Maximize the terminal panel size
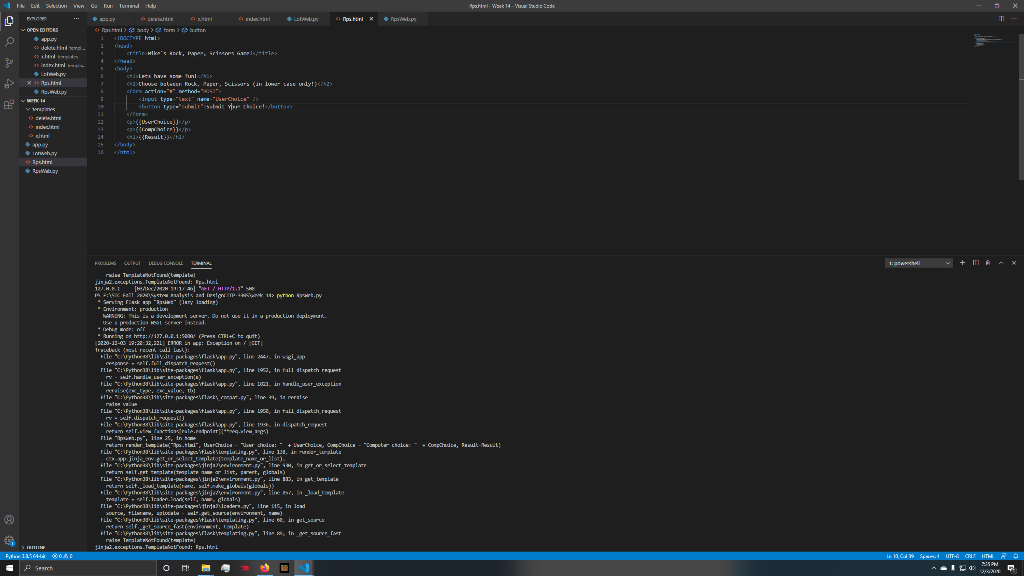This screenshot has height=576, width=1024. click(x=1000, y=263)
